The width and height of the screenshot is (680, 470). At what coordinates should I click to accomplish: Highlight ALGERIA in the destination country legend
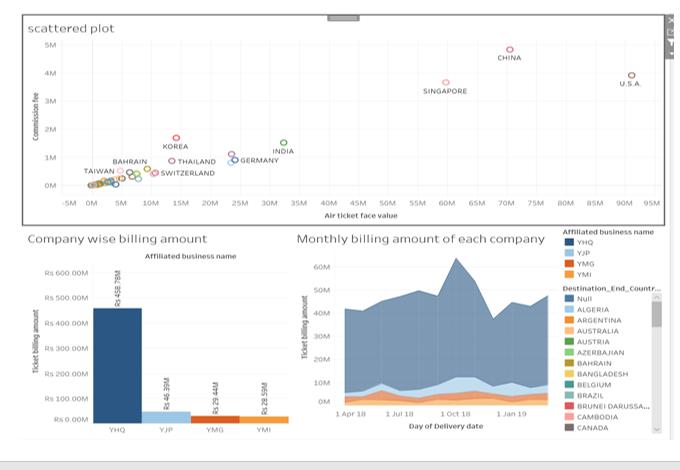click(587, 310)
